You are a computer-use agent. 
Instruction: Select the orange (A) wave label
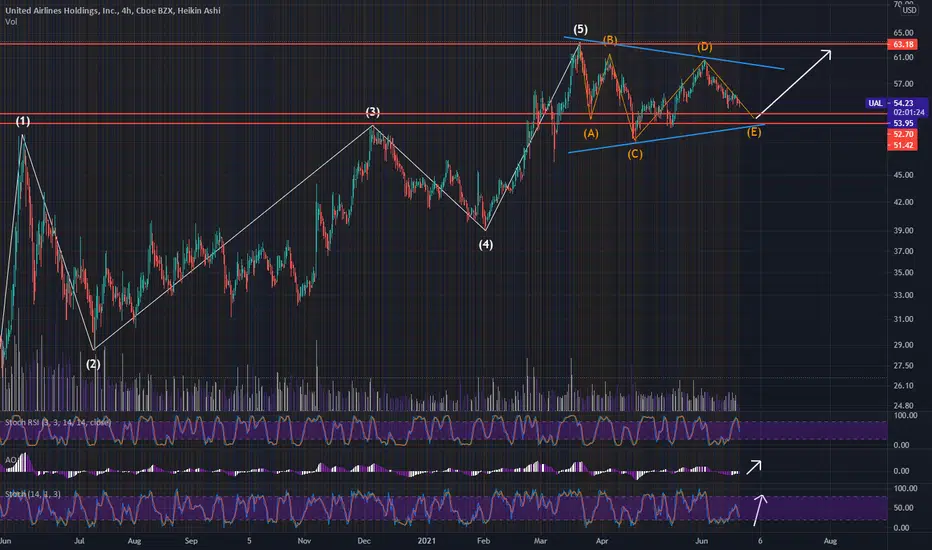[x=591, y=134]
